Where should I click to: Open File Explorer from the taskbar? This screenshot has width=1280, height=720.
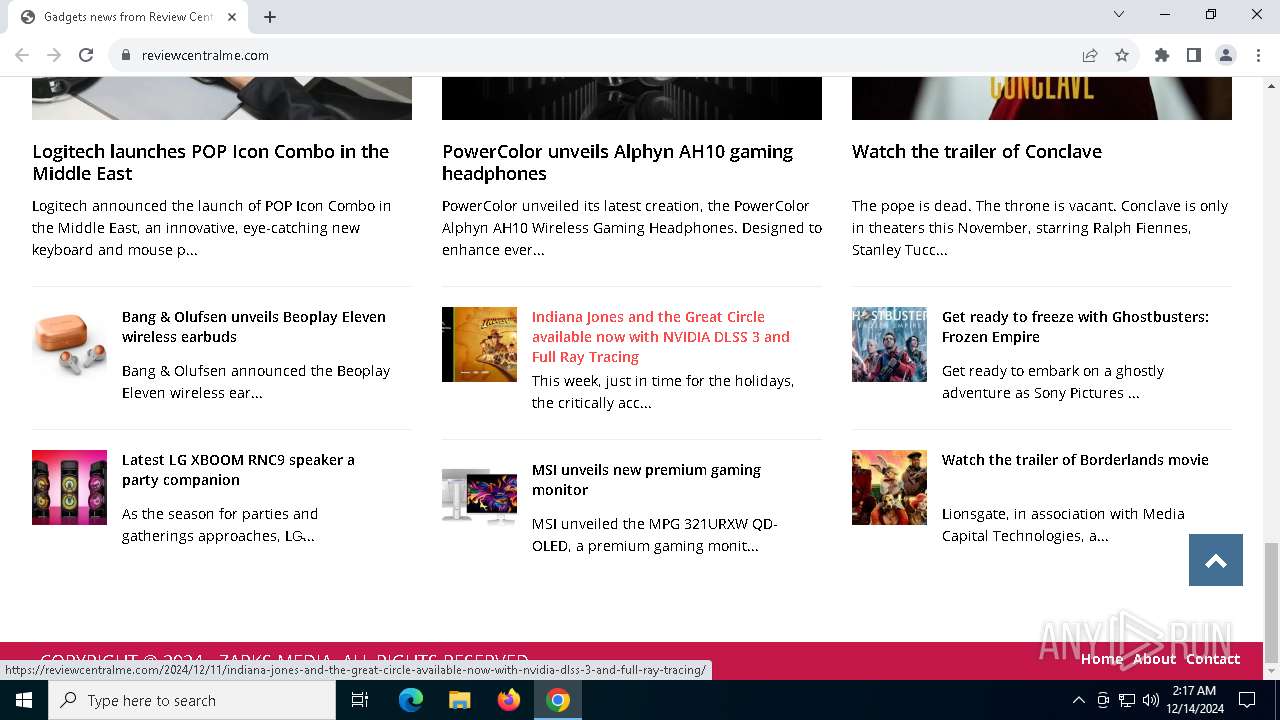click(x=459, y=700)
